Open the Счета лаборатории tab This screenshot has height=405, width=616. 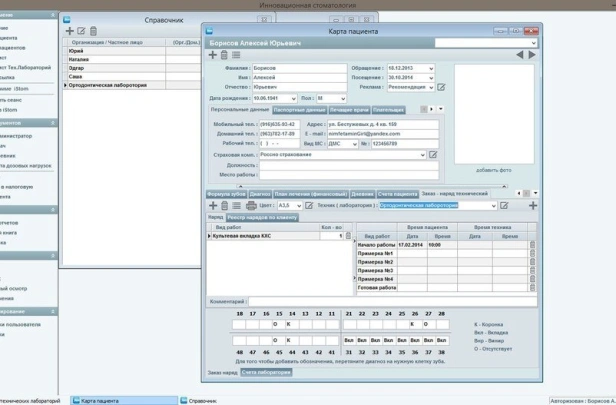[267, 372]
